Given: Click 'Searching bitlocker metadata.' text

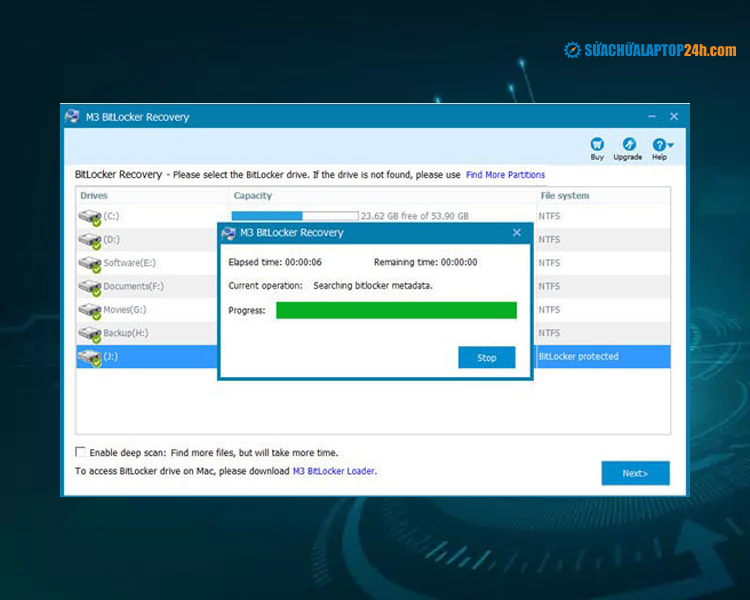Looking at the screenshot, I should [373, 286].
